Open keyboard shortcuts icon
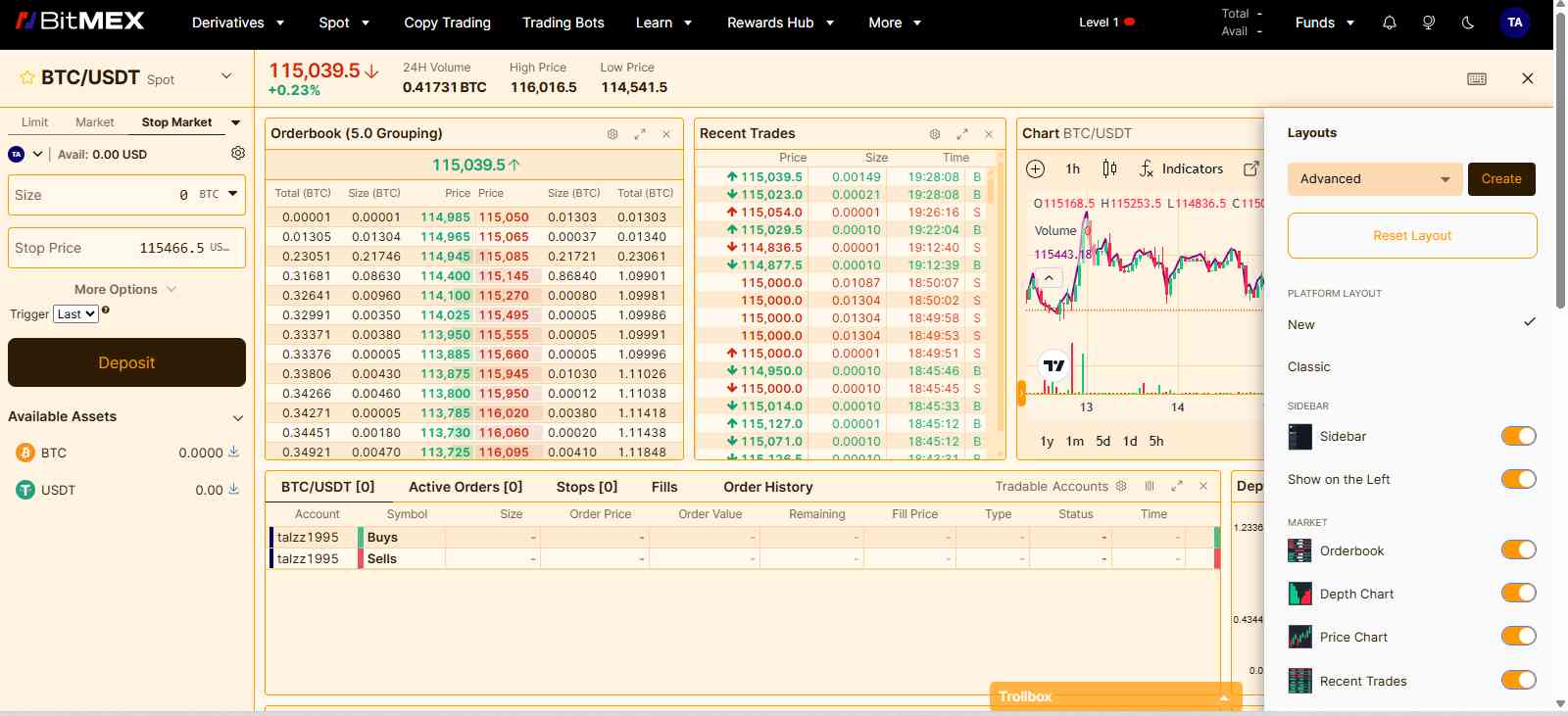Viewport: 1568px width, 716px height. point(1477,78)
